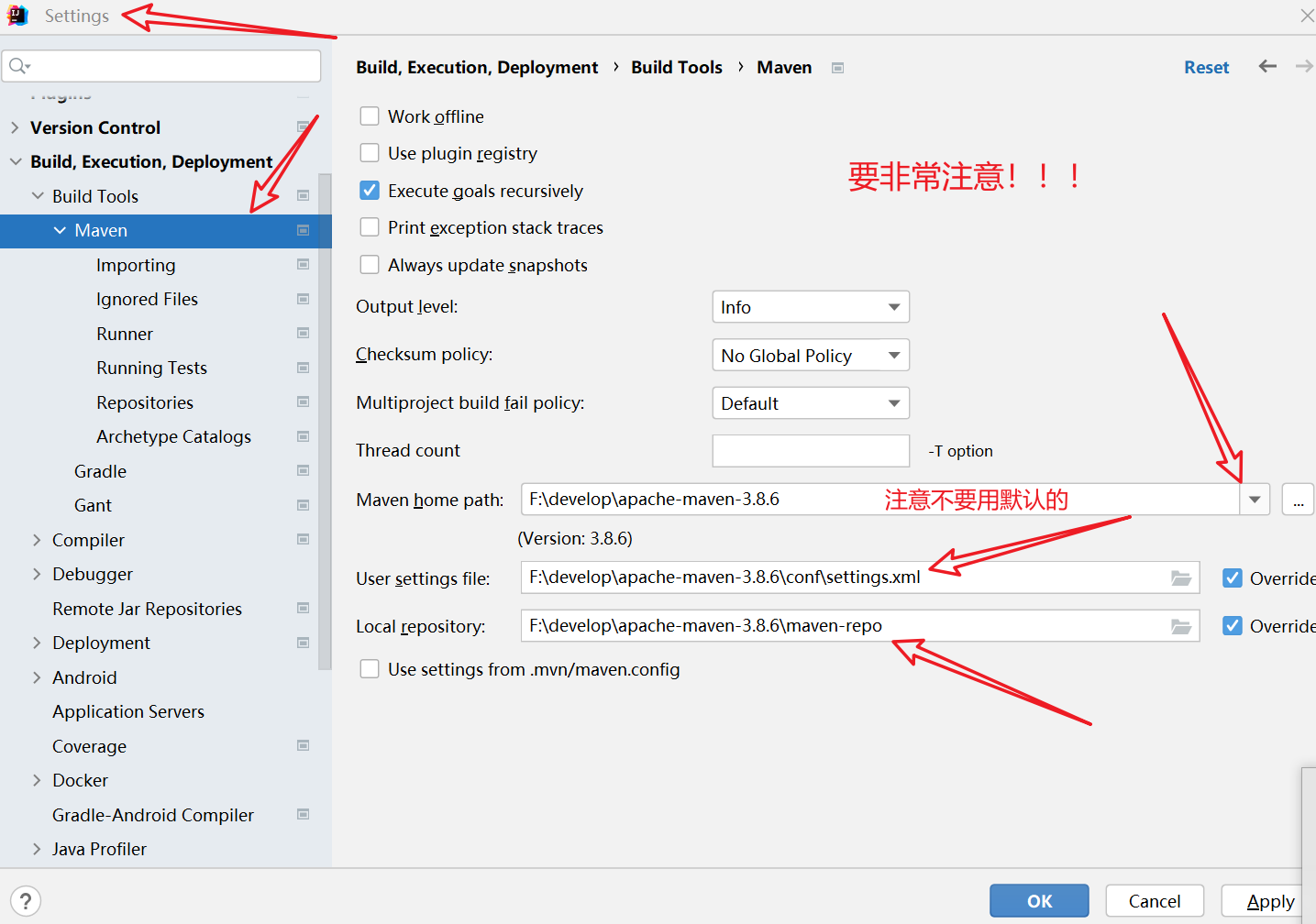Click project icon beside Archetype Catalogs row
The height and width of the screenshot is (924, 1316).
[x=303, y=436]
